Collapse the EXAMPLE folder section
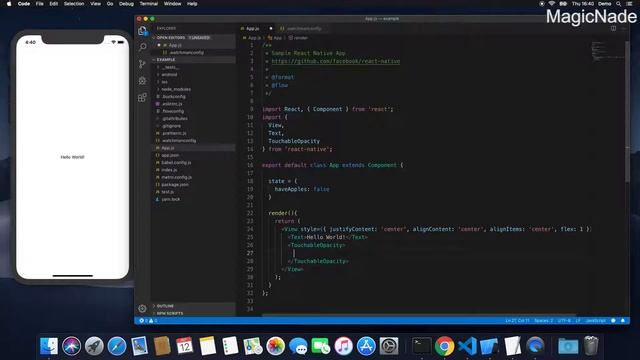Viewport: 640px width, 360px height. (x=193, y=60)
